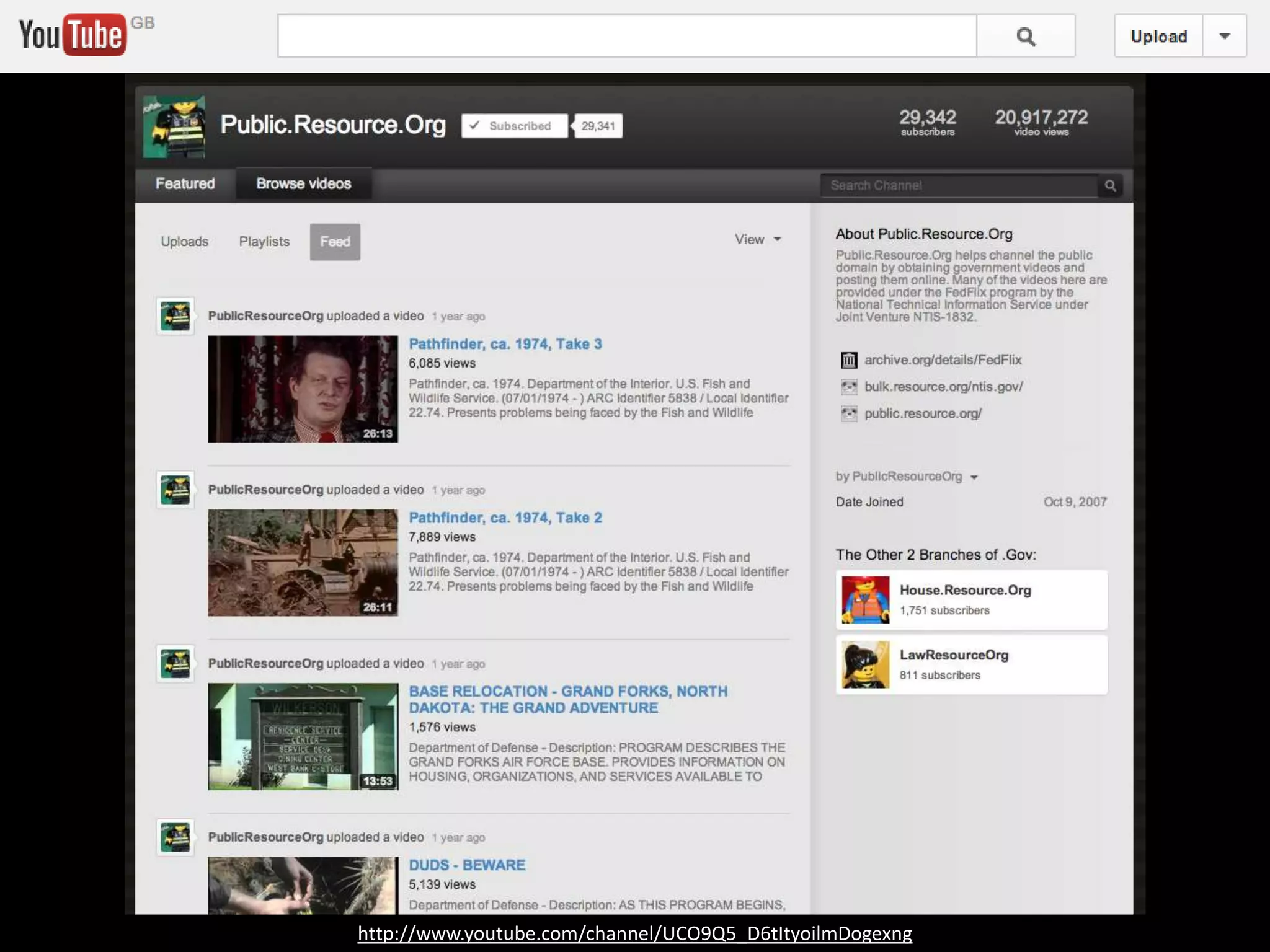Viewport: 1270px width, 952px height.
Task: Click the House.Resource.Org Lego avatar
Action: [866, 599]
